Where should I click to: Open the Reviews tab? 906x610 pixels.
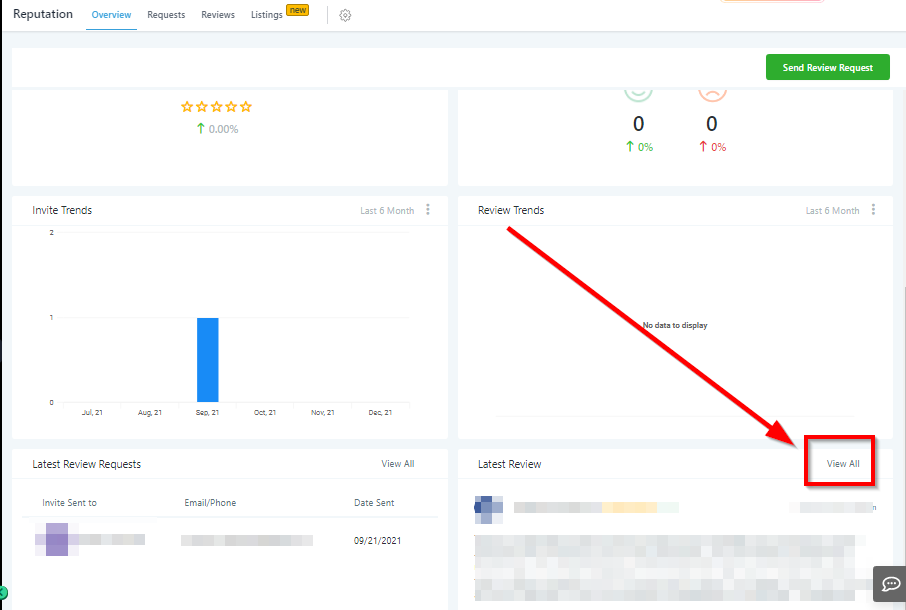point(218,15)
